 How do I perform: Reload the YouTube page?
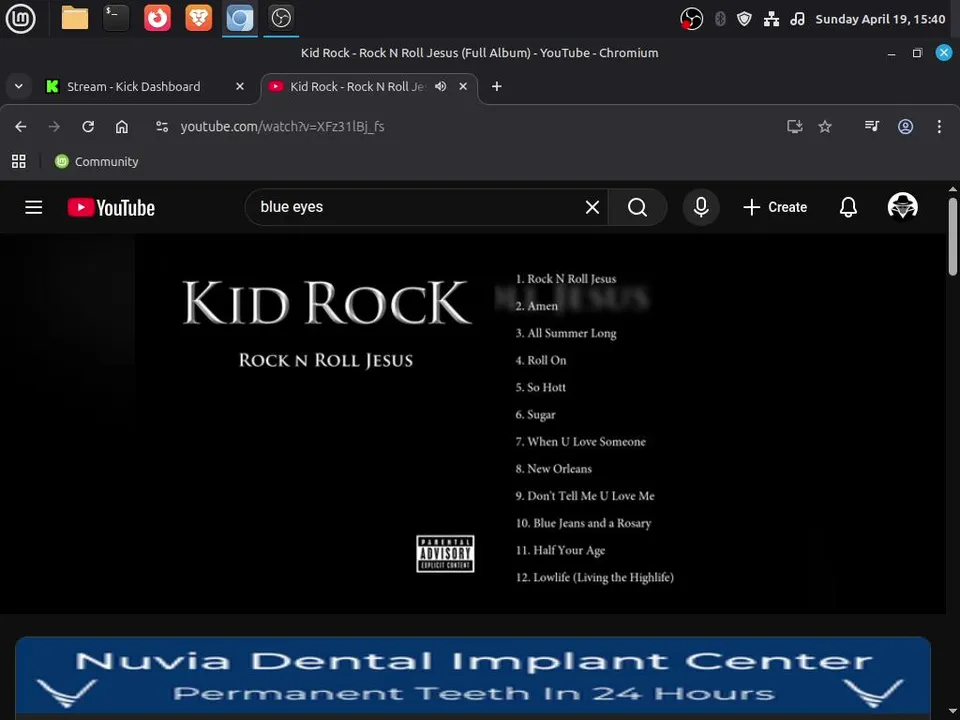88,126
